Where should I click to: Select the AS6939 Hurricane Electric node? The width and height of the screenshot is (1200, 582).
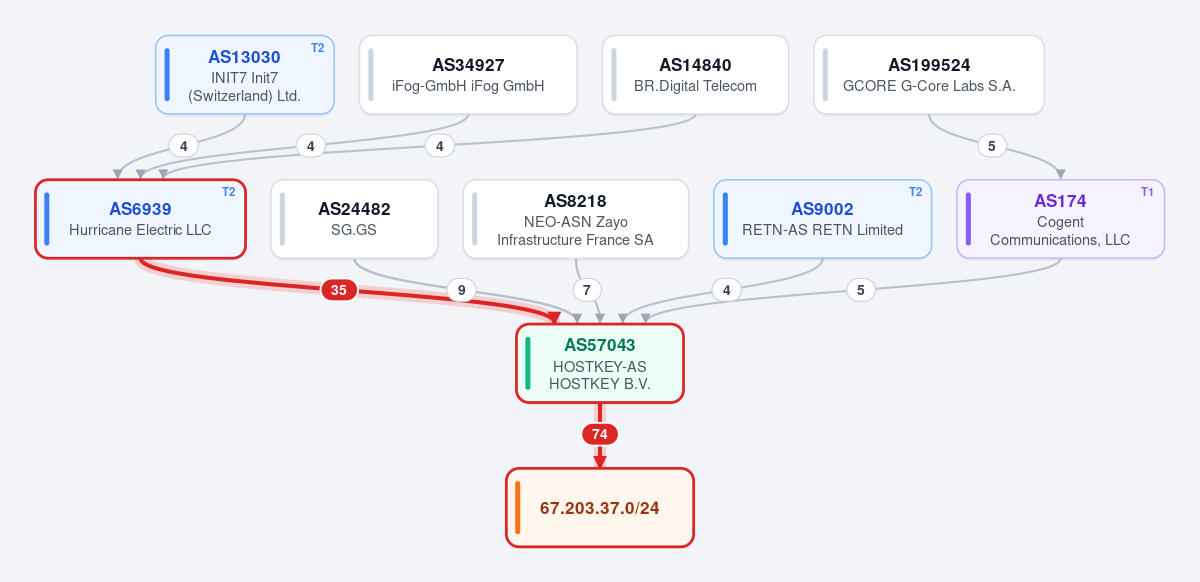click(x=140, y=219)
